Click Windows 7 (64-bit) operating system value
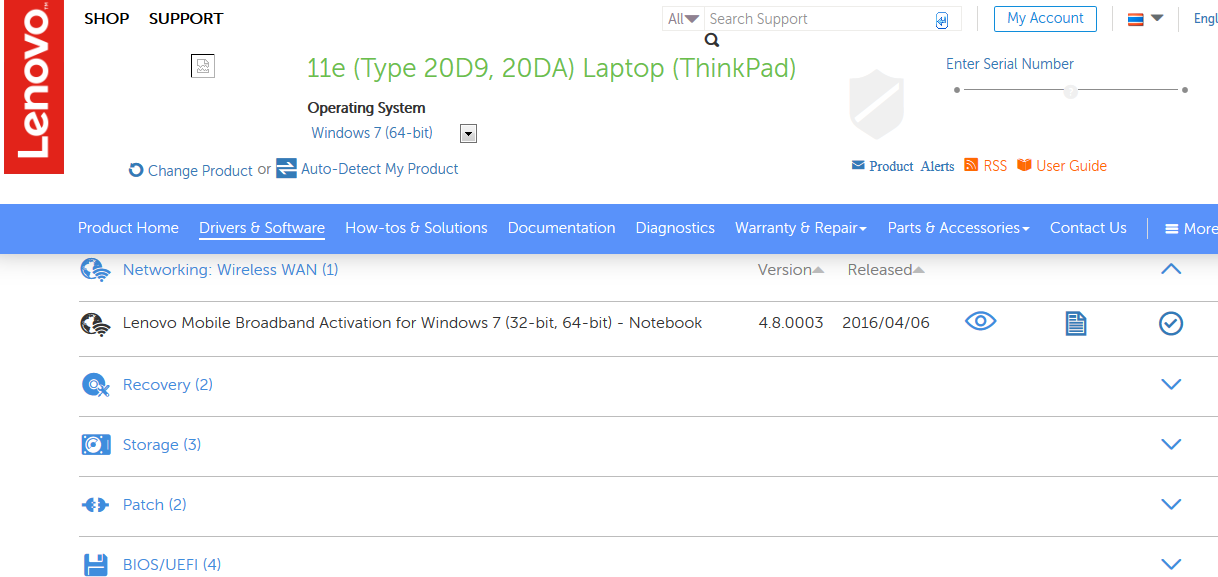The image size is (1218, 577). point(372,133)
